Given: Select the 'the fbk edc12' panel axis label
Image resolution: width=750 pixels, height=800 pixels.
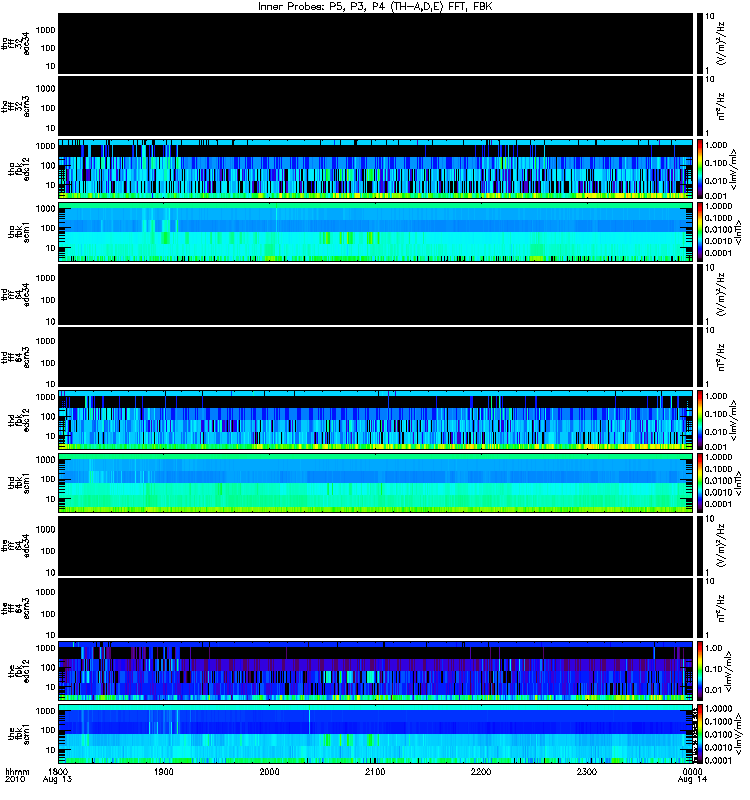Looking at the screenshot, I should (19, 671).
